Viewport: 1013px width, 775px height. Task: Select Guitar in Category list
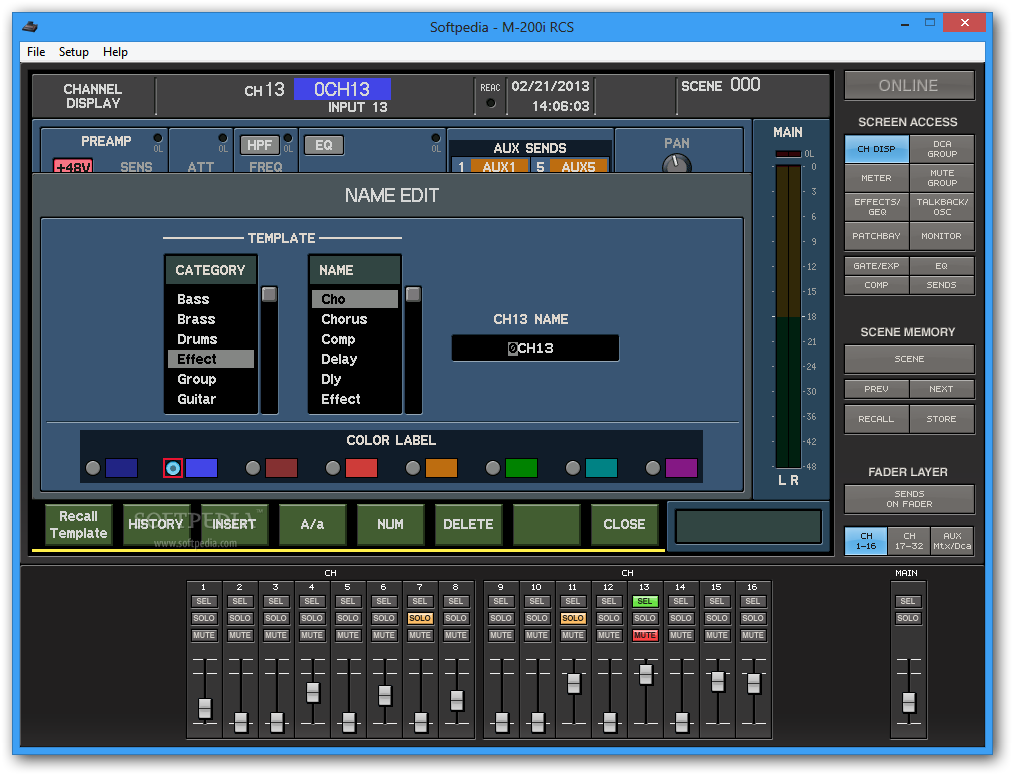pyautogui.click(x=211, y=399)
